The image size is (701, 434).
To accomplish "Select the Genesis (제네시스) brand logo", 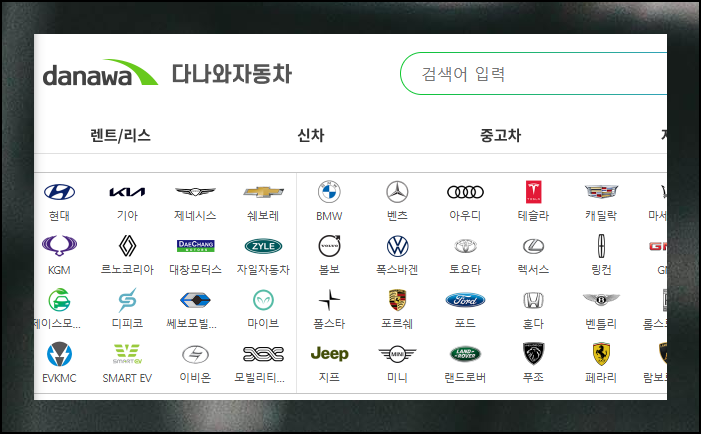I will (195, 192).
